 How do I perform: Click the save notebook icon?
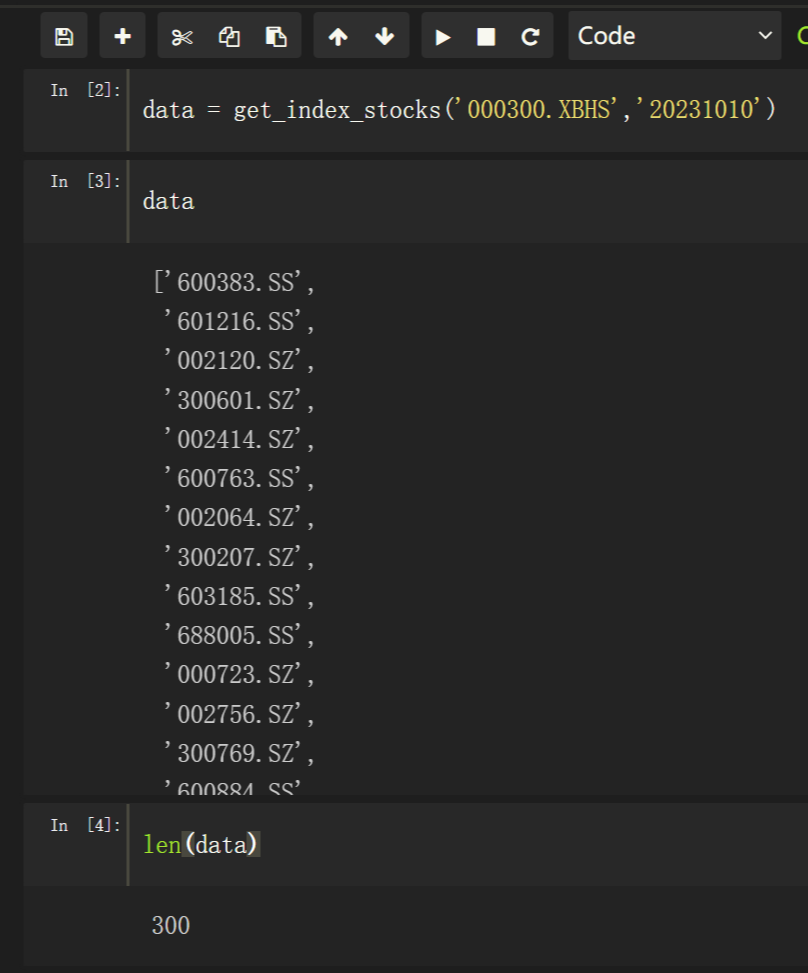(x=64, y=37)
